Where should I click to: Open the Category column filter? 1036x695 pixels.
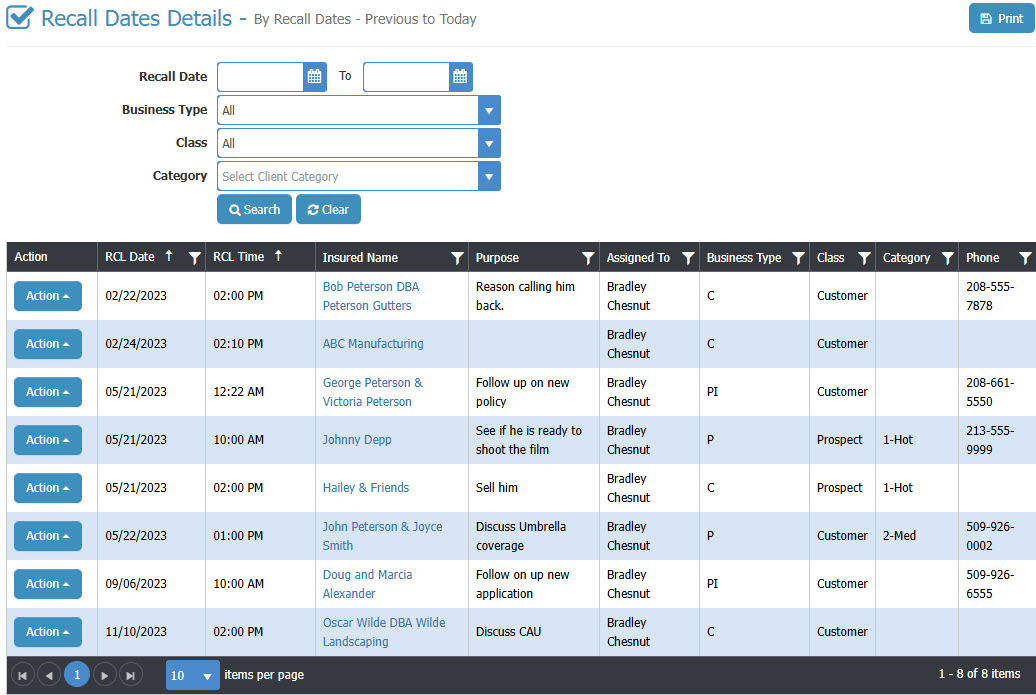(x=947, y=258)
